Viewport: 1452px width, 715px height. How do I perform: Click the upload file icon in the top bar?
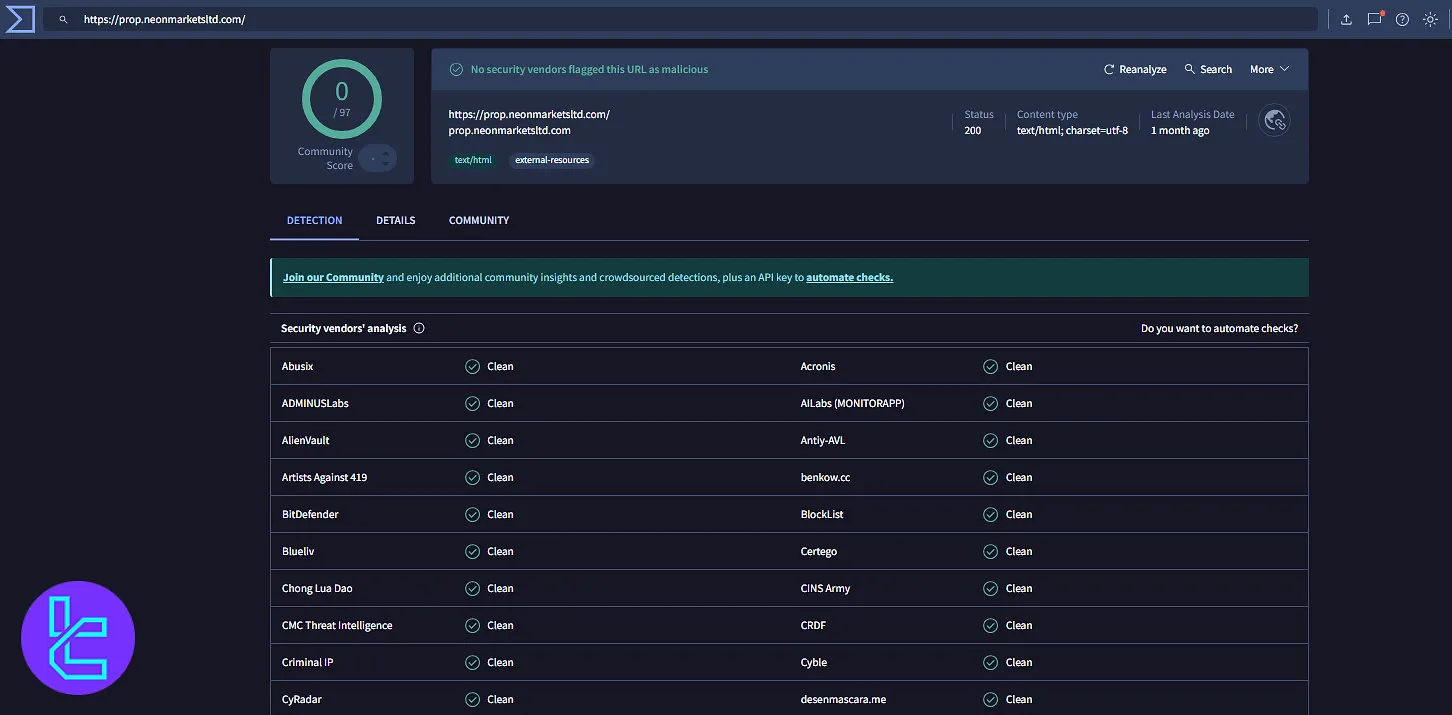point(1346,18)
